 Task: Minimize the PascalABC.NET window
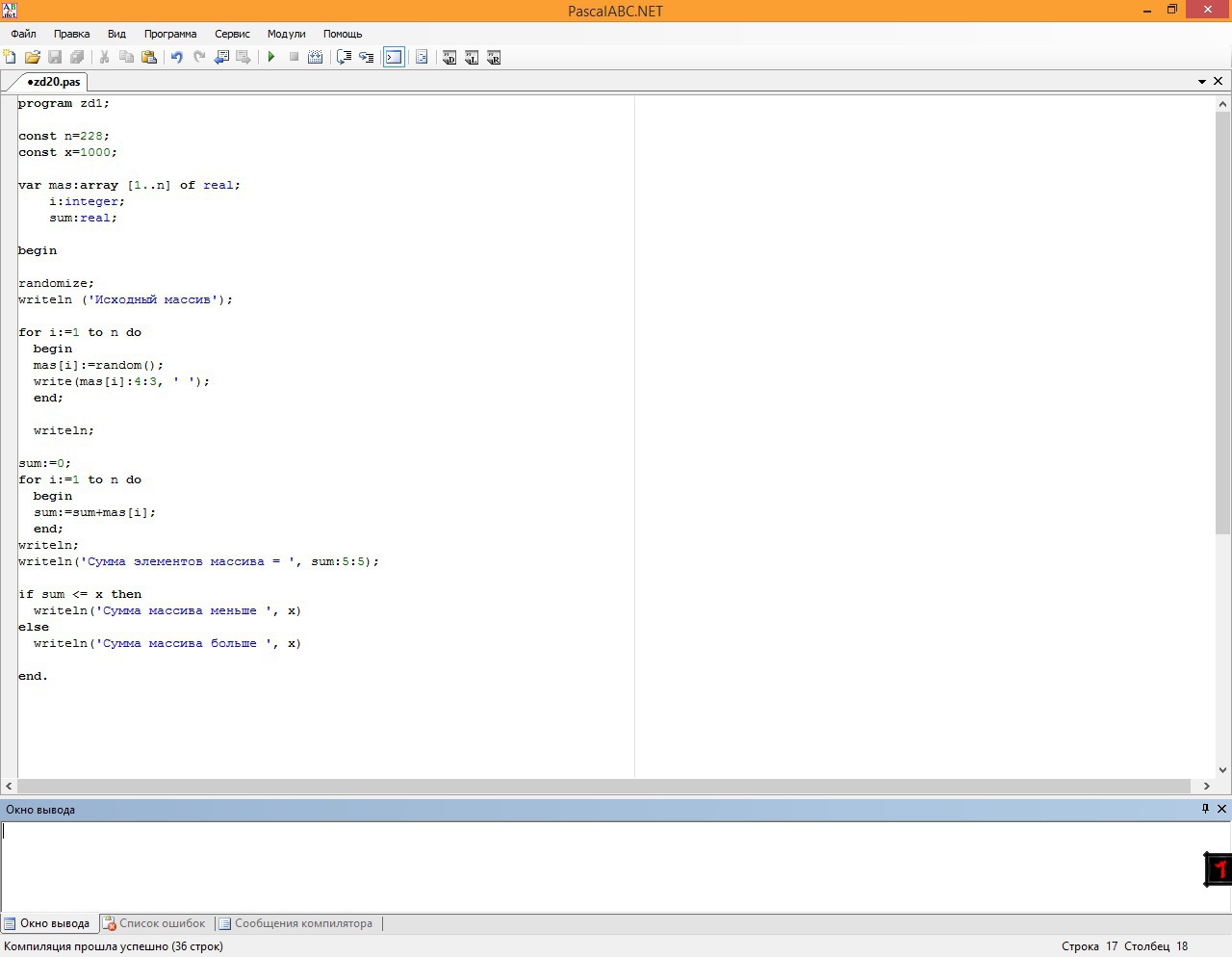tap(1147, 11)
